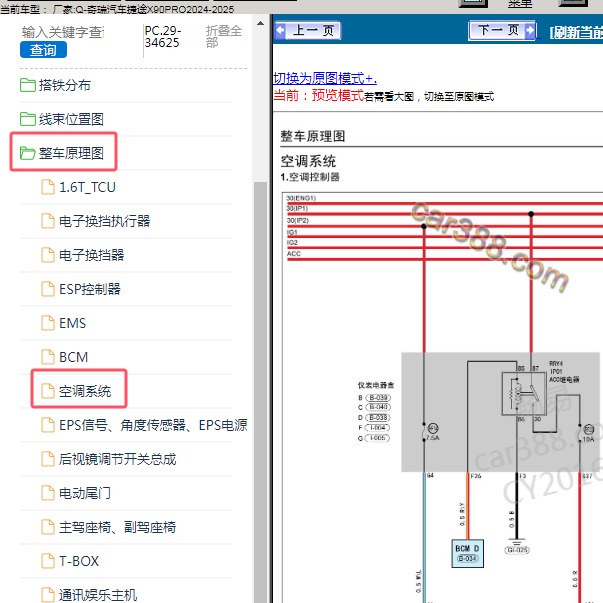Click the GI-025 ground label in diagram
The width and height of the screenshot is (603, 603).
tap(516, 550)
